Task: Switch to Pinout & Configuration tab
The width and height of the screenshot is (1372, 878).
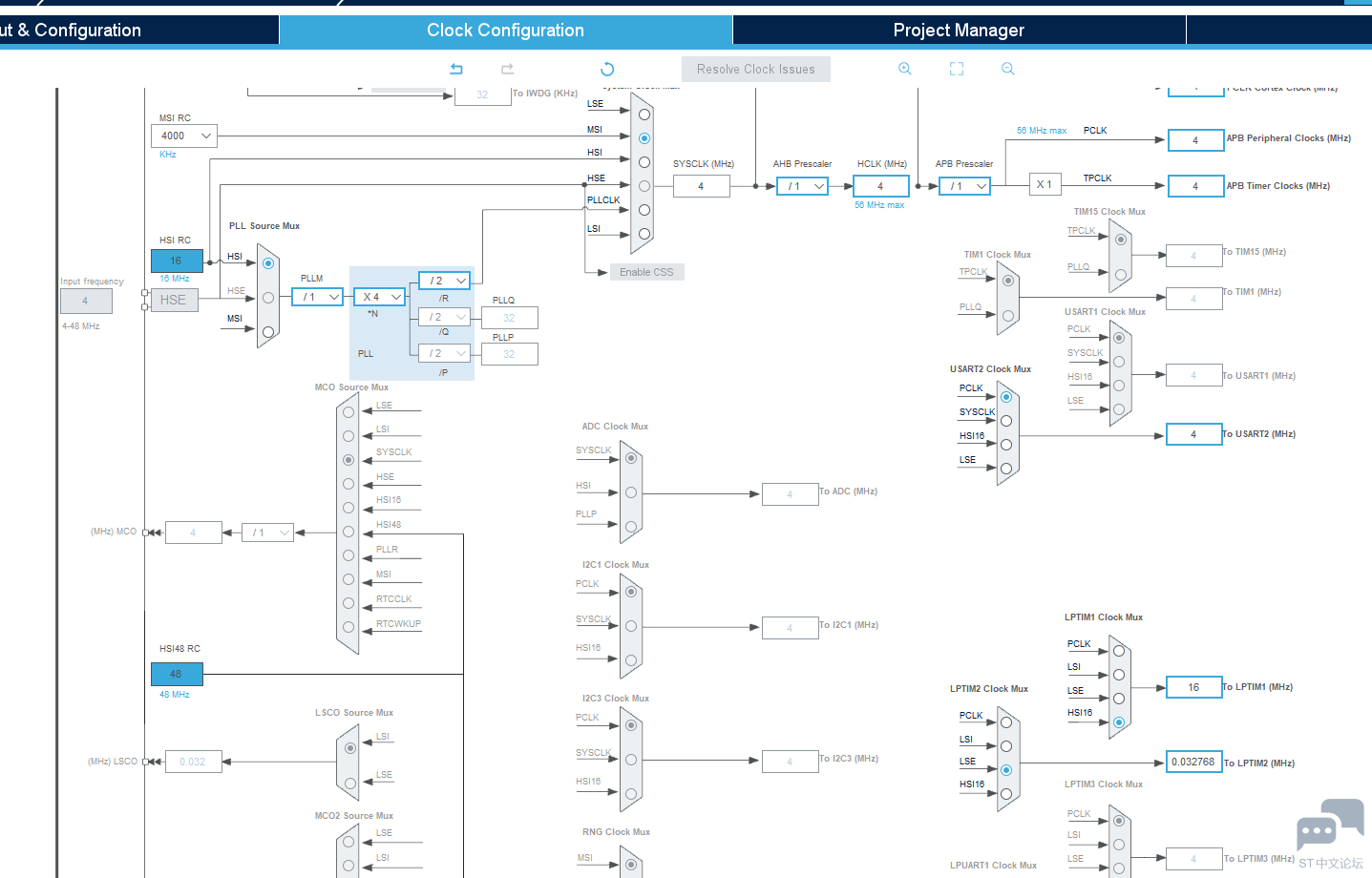Action: [138, 31]
